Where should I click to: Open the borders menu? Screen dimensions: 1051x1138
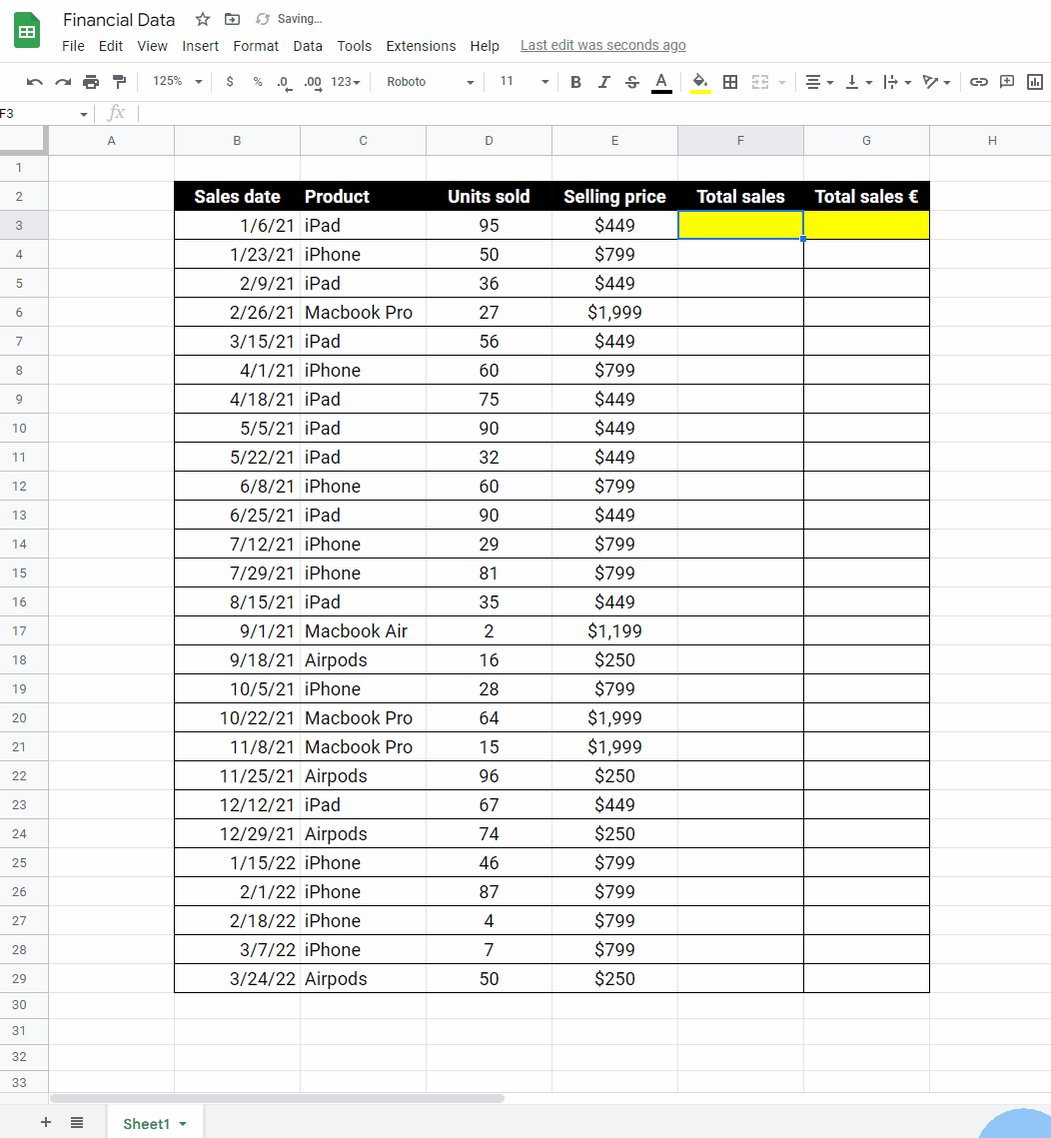(x=730, y=82)
